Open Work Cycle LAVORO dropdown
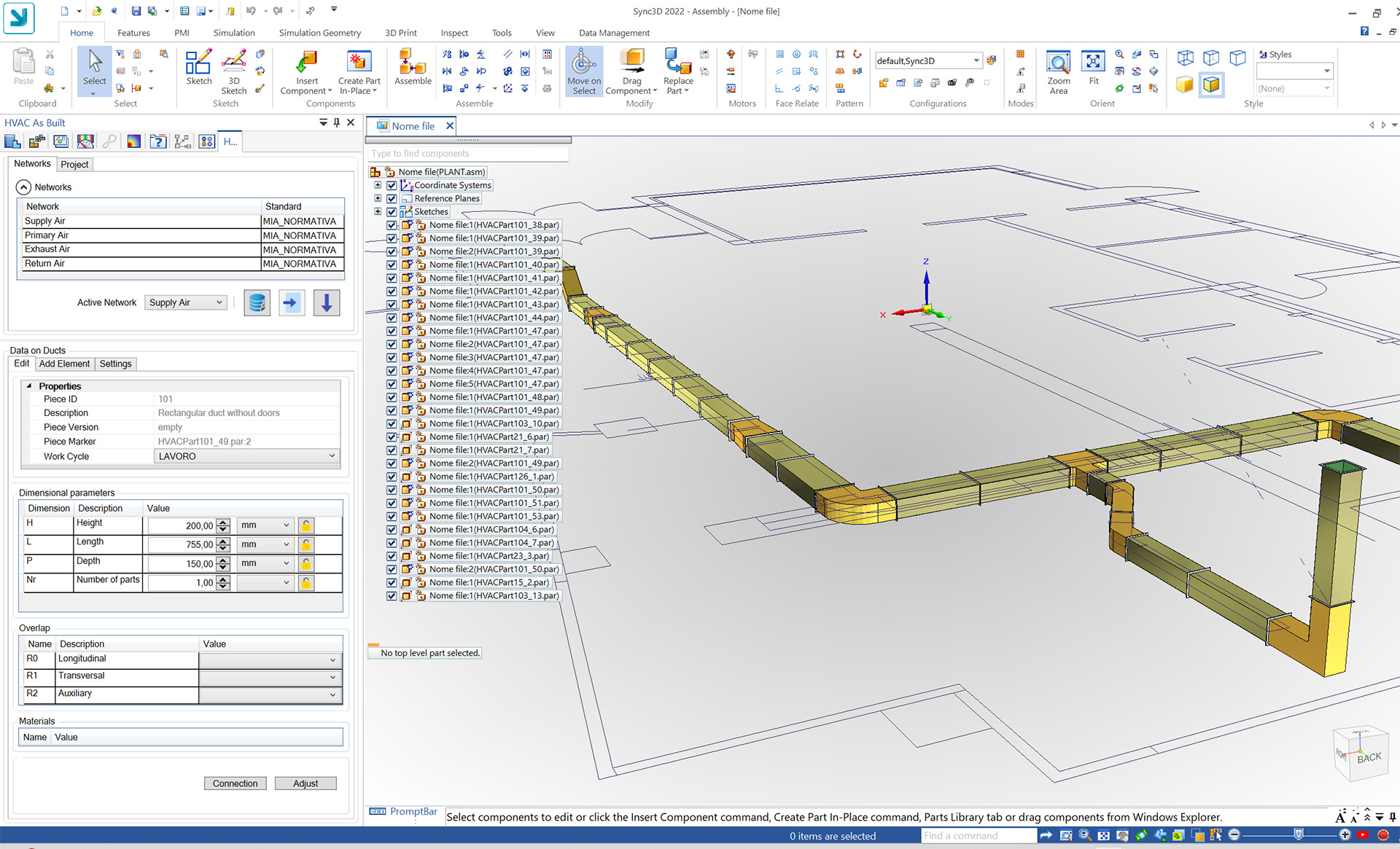 tap(246, 456)
